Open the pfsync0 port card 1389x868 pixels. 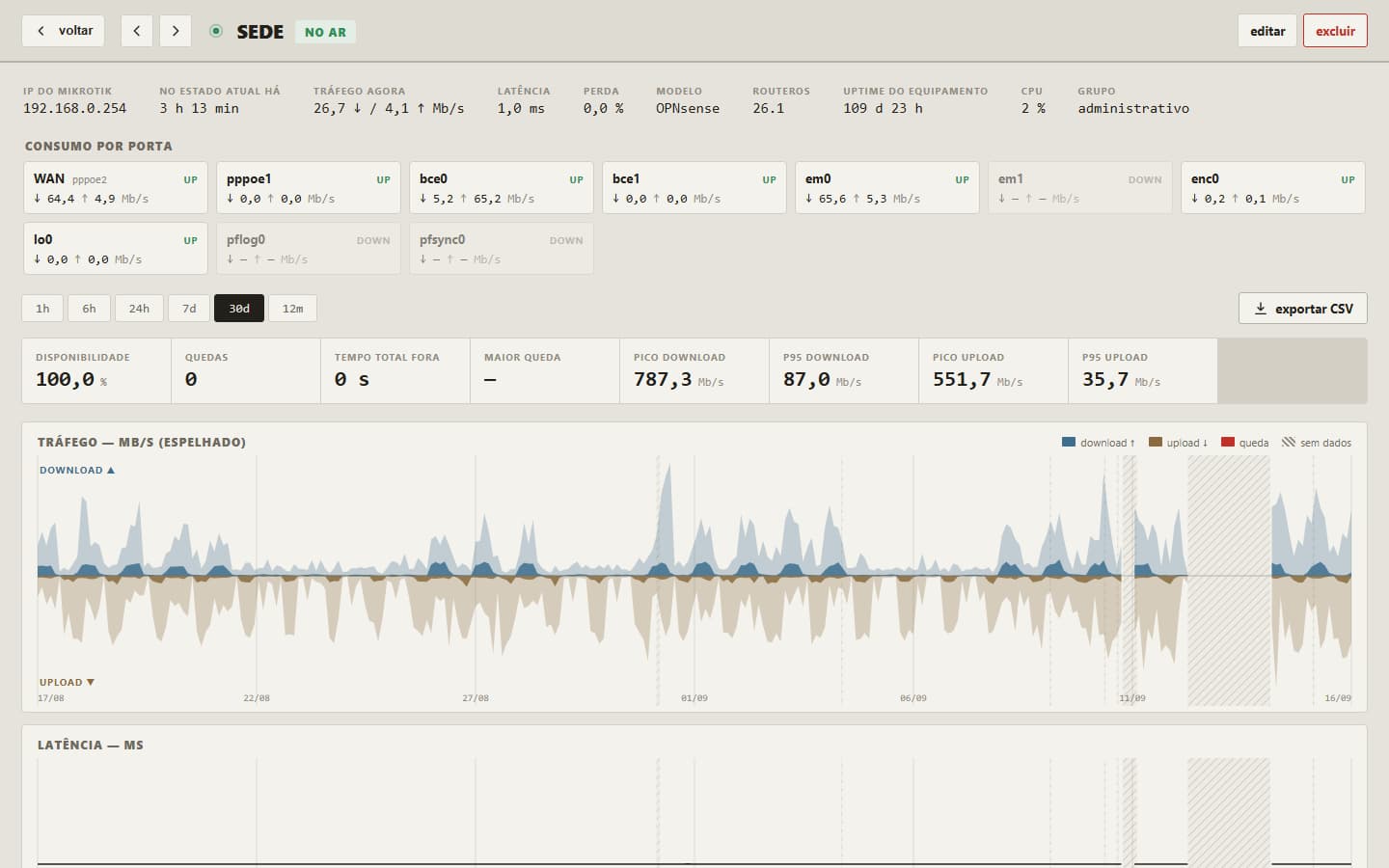[x=501, y=248]
